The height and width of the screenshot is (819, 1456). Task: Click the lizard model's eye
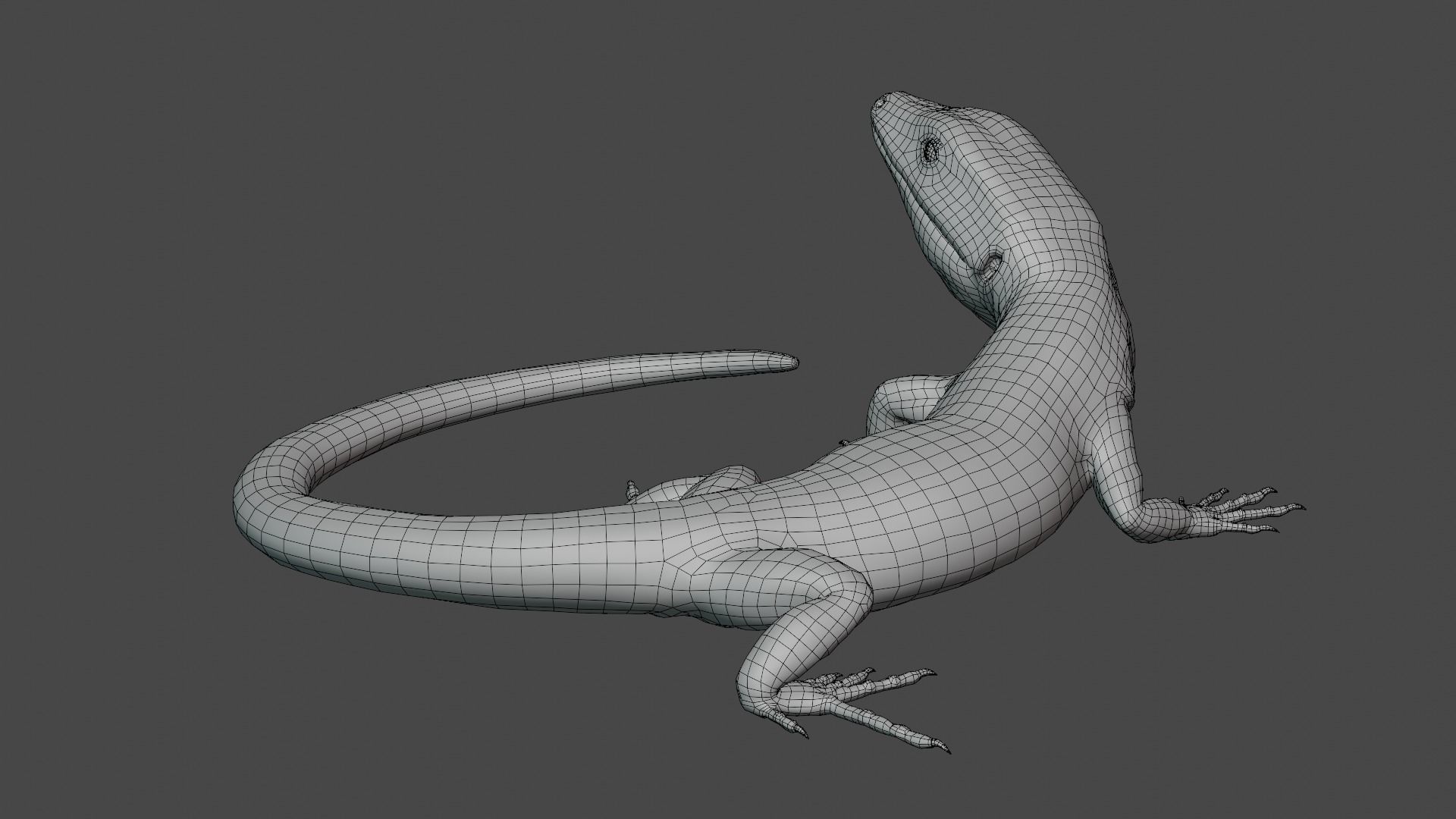tap(930, 150)
